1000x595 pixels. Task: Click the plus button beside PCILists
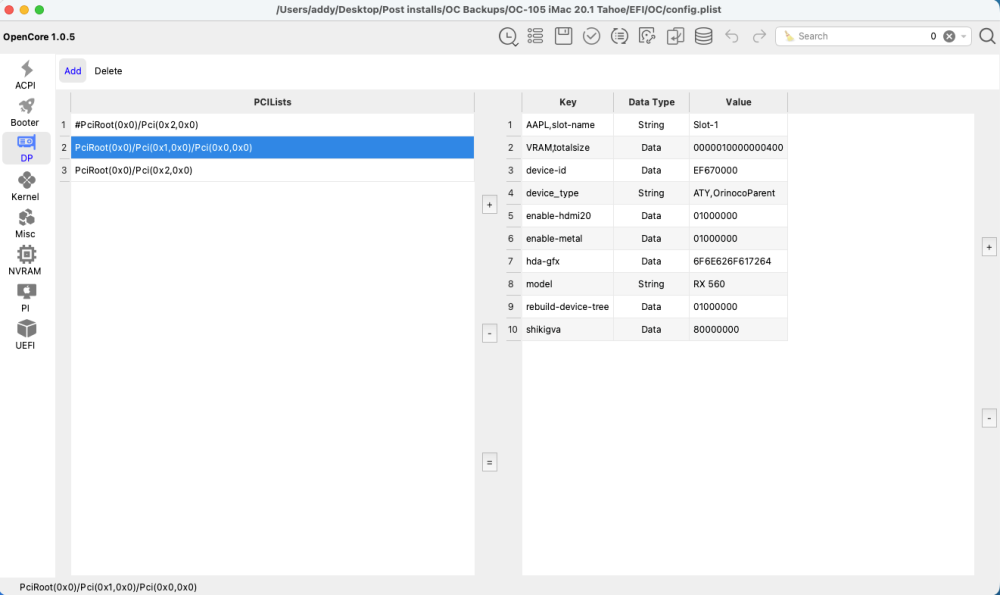coord(489,205)
